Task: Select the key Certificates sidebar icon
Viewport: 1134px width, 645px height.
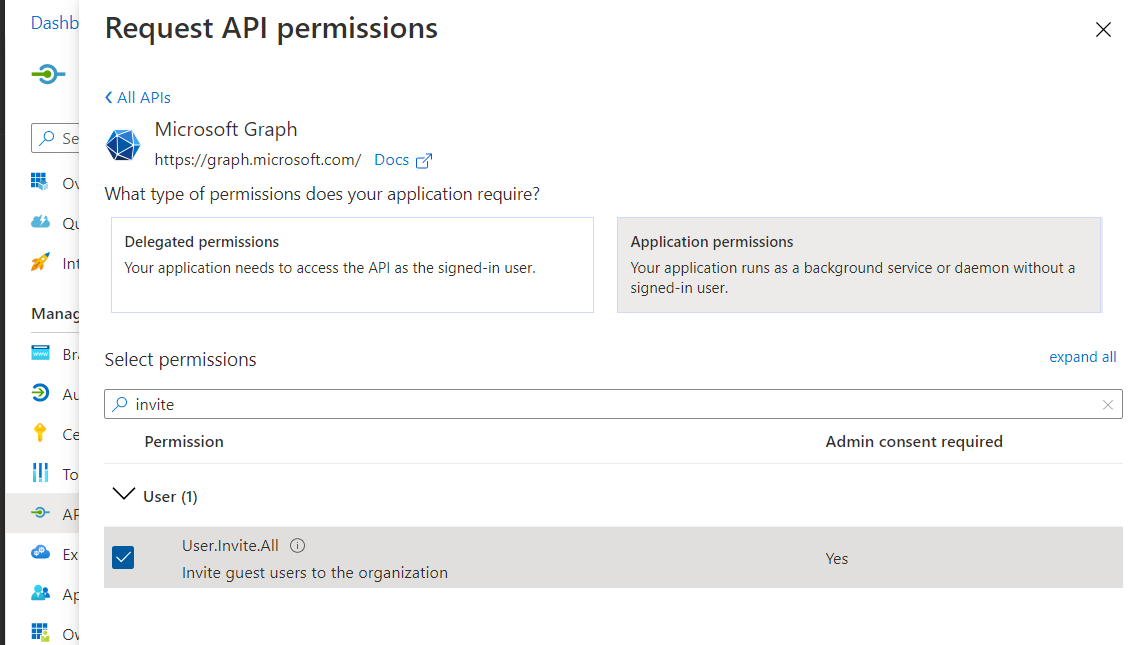Action: (x=40, y=433)
